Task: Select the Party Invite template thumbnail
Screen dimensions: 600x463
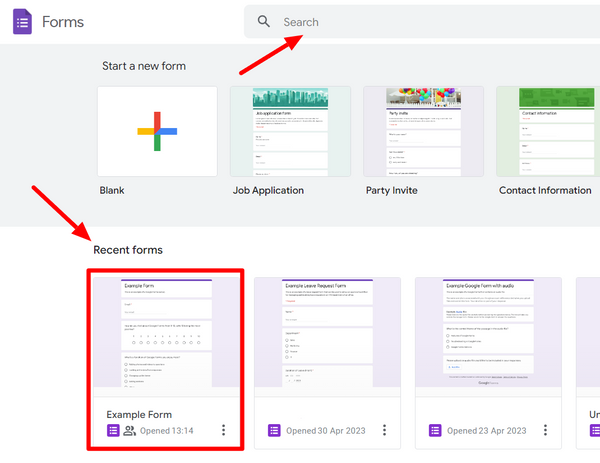Action: tap(423, 131)
